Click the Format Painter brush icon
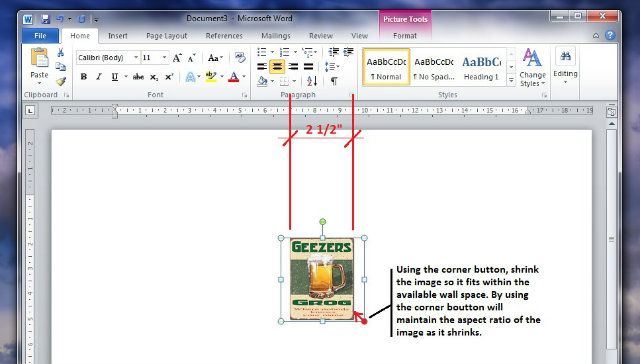This screenshot has height=364, width=640. [61, 82]
